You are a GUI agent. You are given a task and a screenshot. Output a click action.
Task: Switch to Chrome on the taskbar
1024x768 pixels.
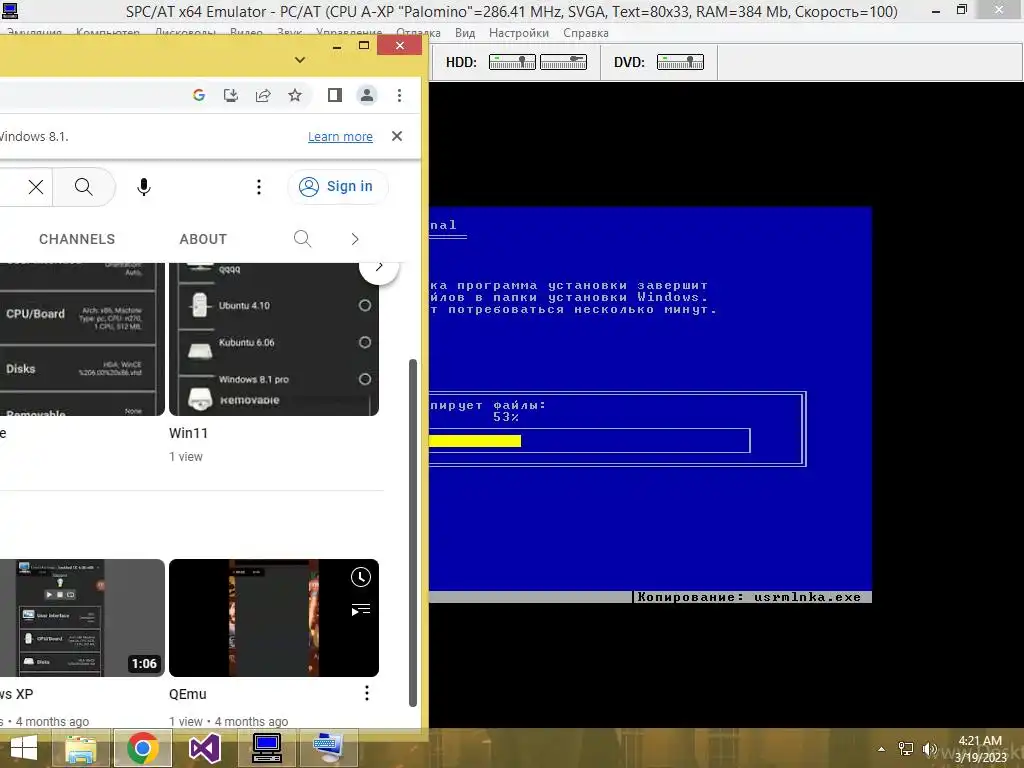[142, 748]
